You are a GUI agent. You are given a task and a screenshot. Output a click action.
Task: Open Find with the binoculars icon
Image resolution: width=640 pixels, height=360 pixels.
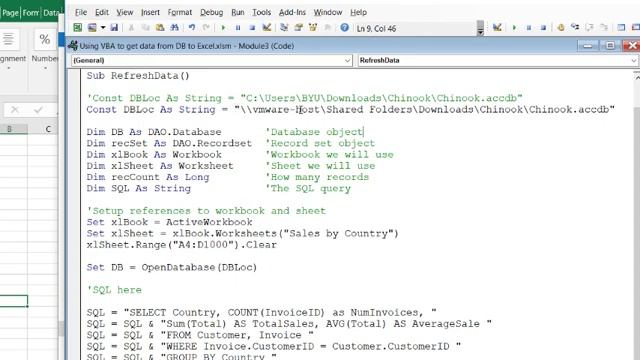[x=174, y=28]
